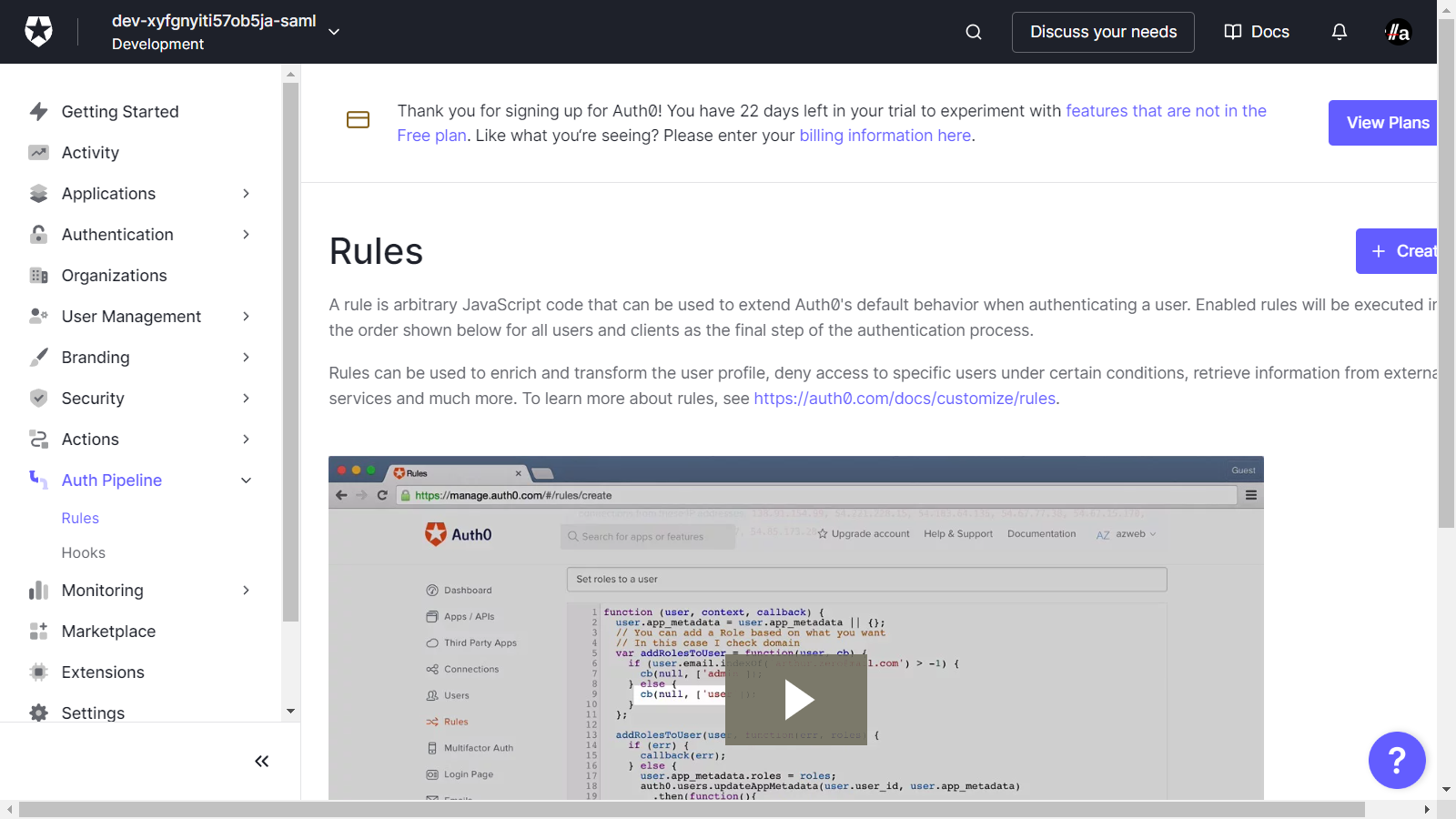This screenshot has height=819, width=1456.
Task: Click the Marketplace icon in sidebar
Action: (x=38, y=632)
